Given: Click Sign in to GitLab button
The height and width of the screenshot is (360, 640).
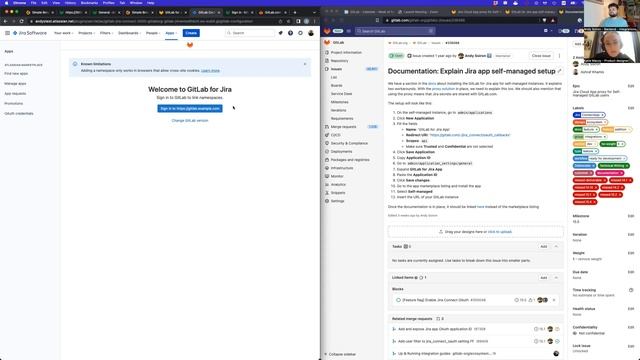Looking at the screenshot, I should tap(190, 109).
